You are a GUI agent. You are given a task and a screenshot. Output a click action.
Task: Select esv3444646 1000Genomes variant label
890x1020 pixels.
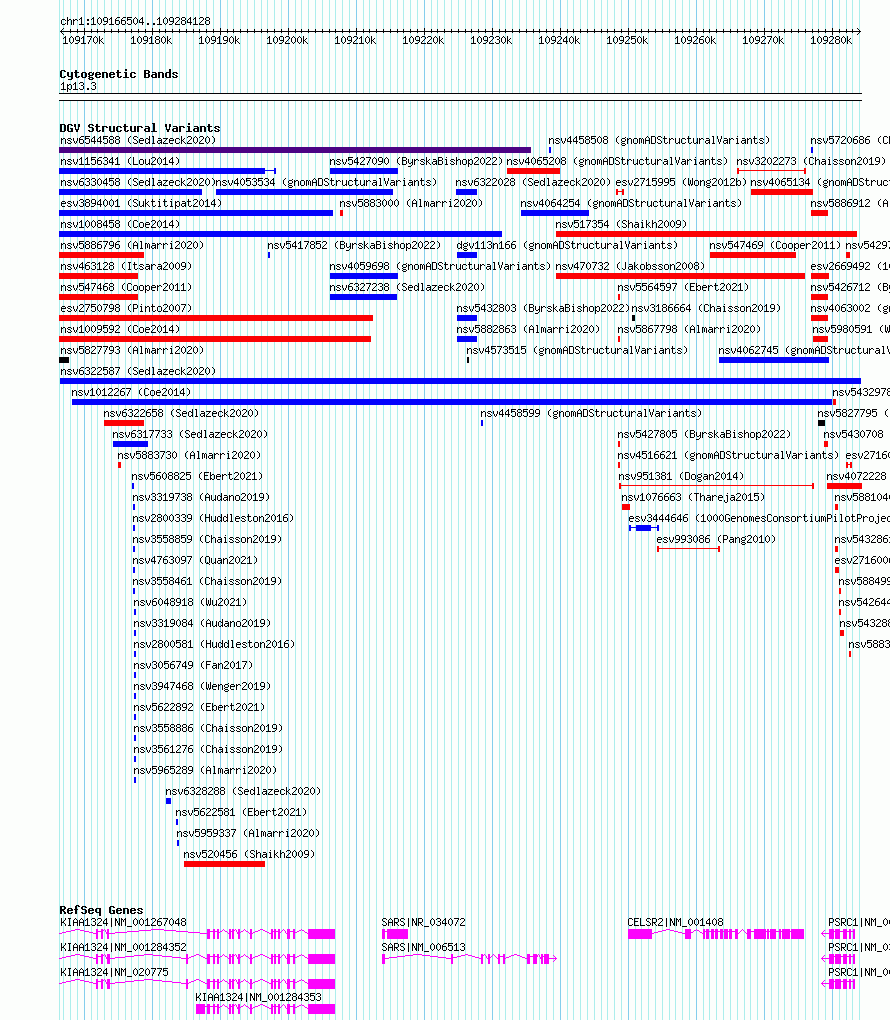pos(758,518)
